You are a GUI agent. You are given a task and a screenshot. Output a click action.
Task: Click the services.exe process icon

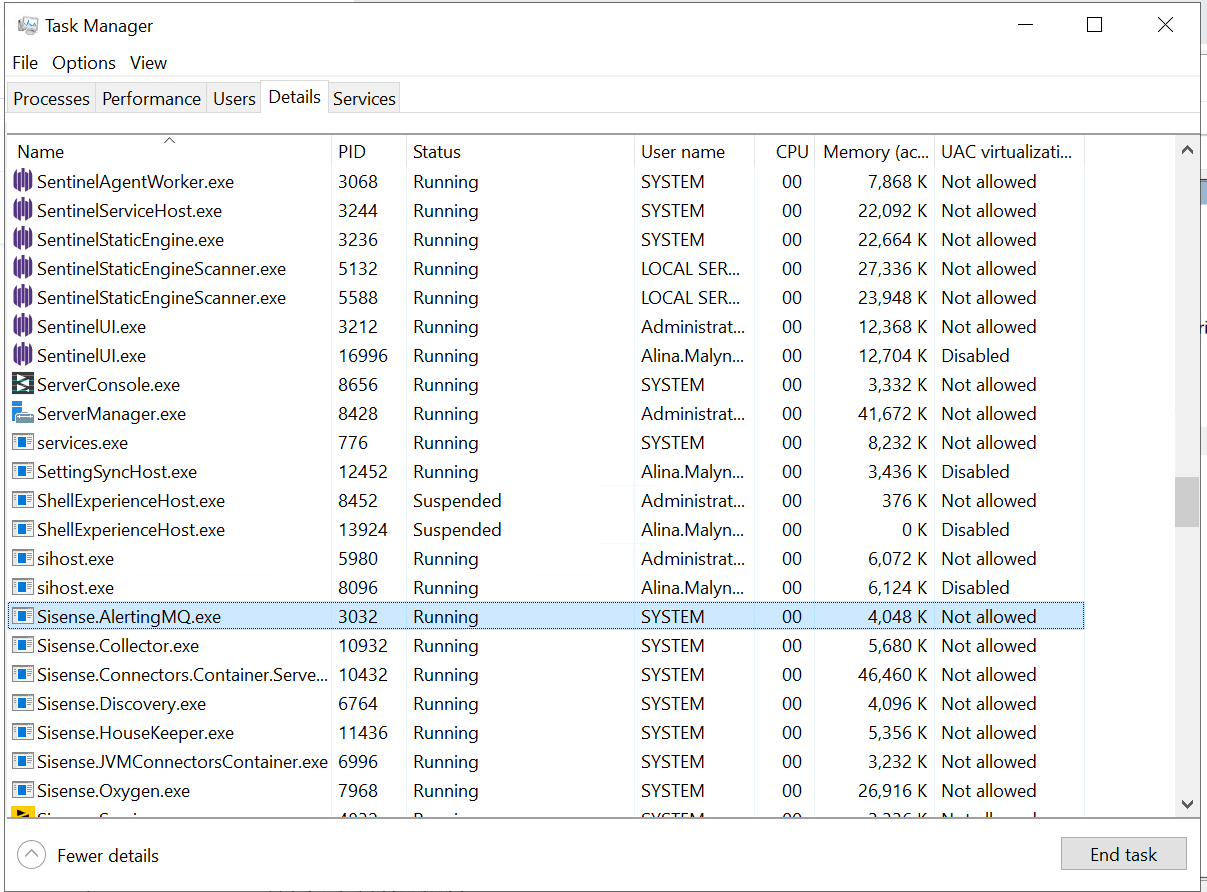pos(22,442)
